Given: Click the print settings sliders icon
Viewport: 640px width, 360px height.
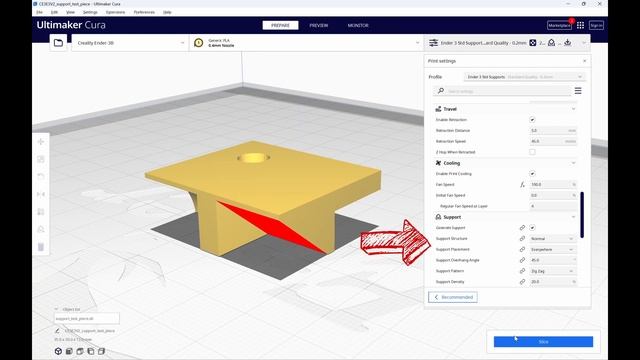Looking at the screenshot, I should [x=433, y=42].
